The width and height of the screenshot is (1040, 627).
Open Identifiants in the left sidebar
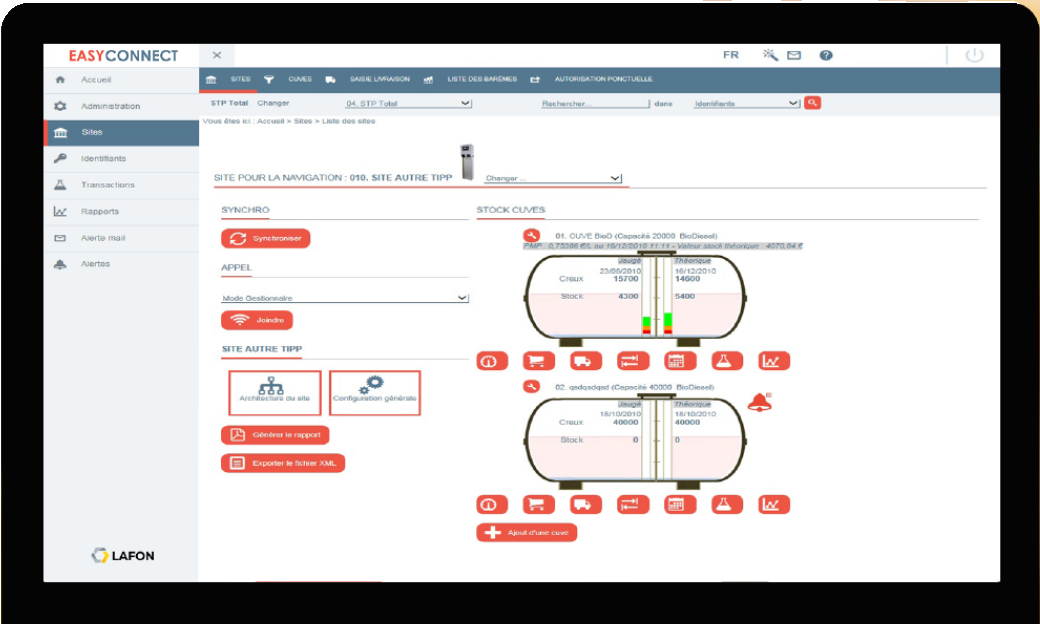click(x=121, y=159)
